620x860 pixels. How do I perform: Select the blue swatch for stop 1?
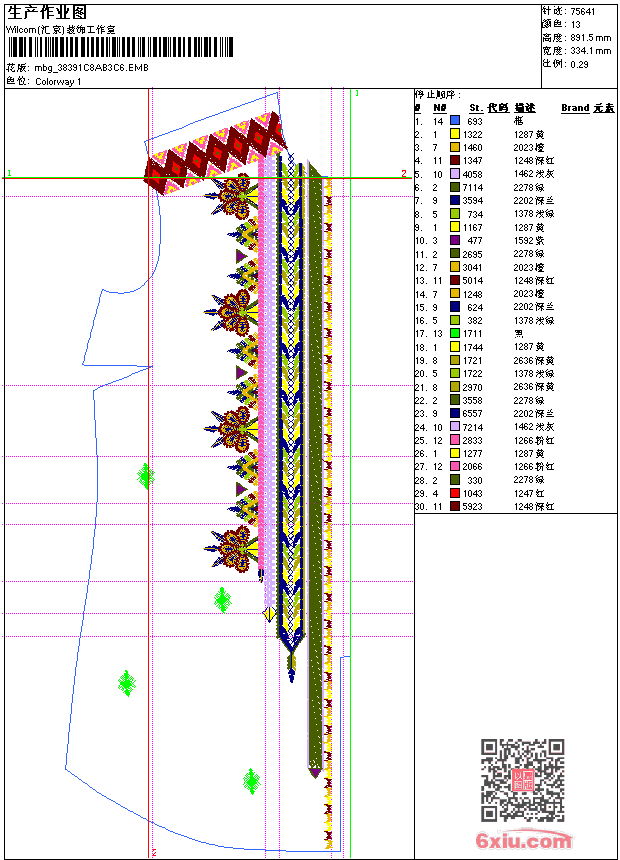click(455, 121)
